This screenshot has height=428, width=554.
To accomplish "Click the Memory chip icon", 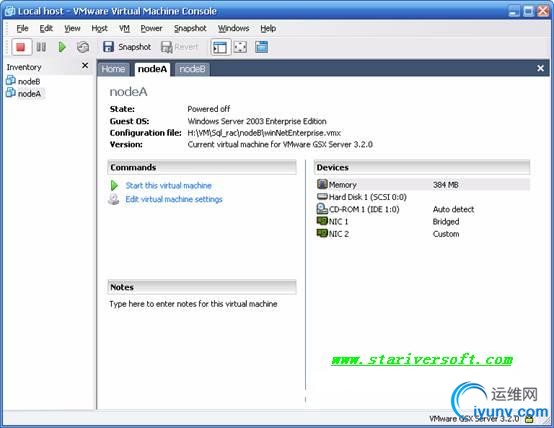I will coord(322,184).
